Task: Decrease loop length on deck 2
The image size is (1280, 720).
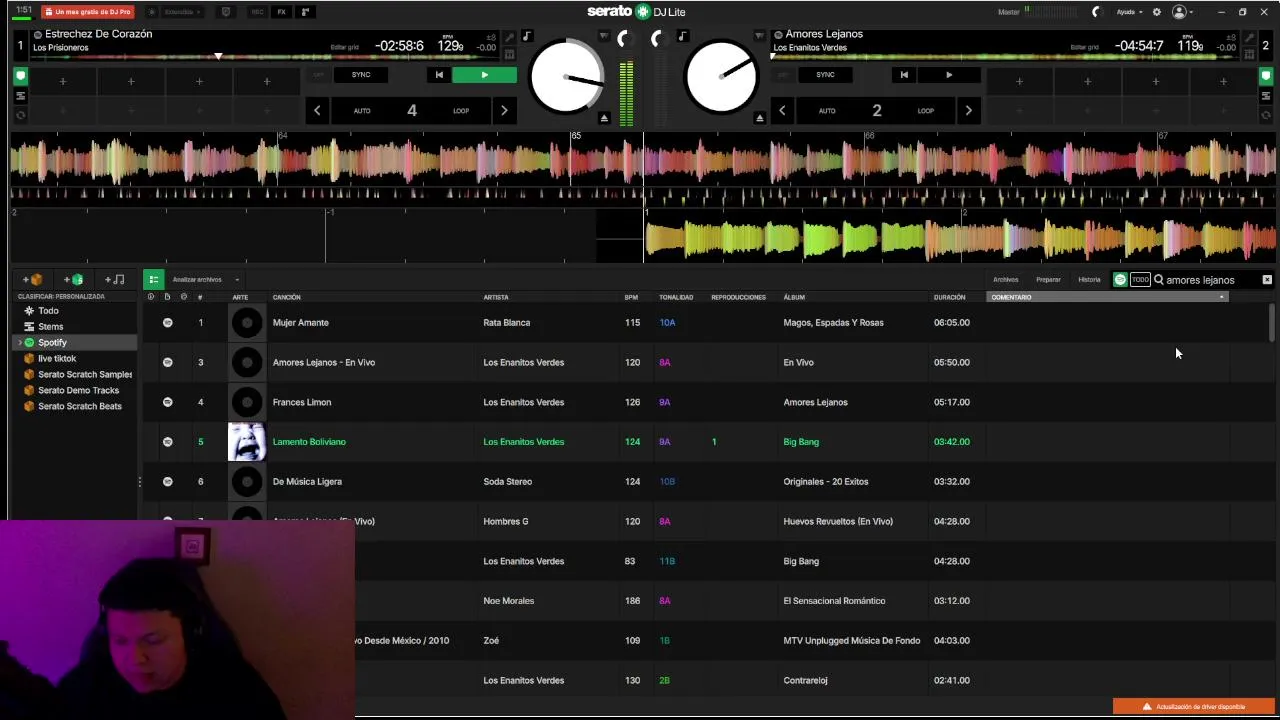Action: click(782, 111)
